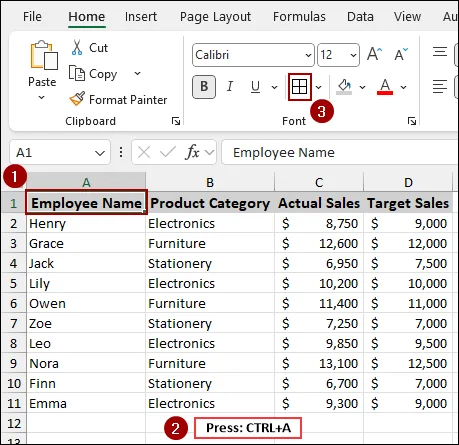This screenshot has height=445, width=459.
Task: Select cell with Emma
Action: tap(86, 403)
